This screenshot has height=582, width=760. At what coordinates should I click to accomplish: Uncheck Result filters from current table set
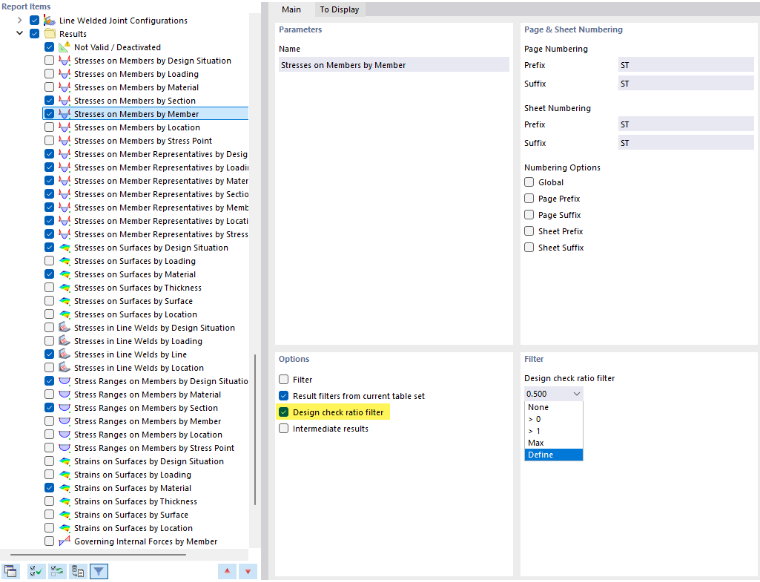[x=284, y=396]
